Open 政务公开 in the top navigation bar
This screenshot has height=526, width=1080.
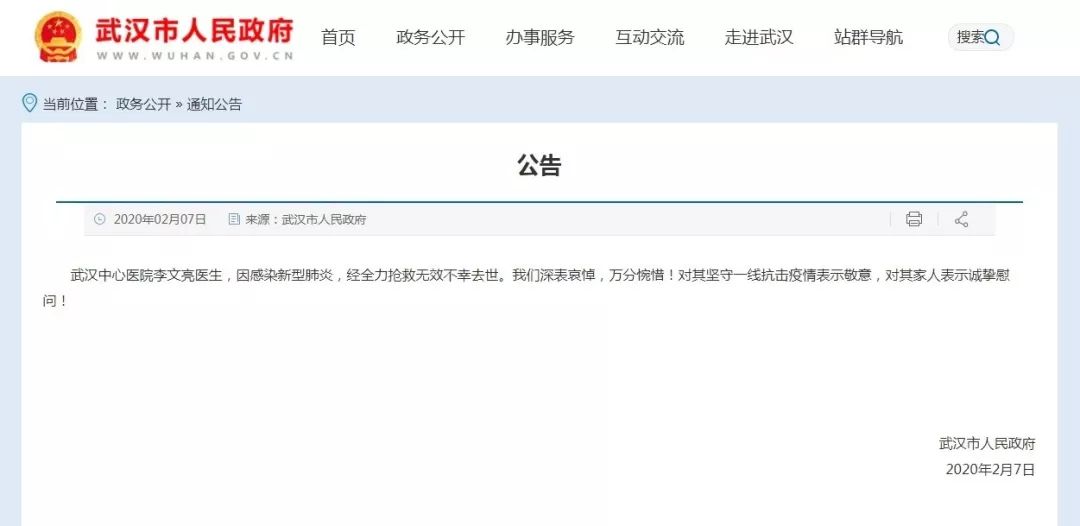[x=430, y=38]
